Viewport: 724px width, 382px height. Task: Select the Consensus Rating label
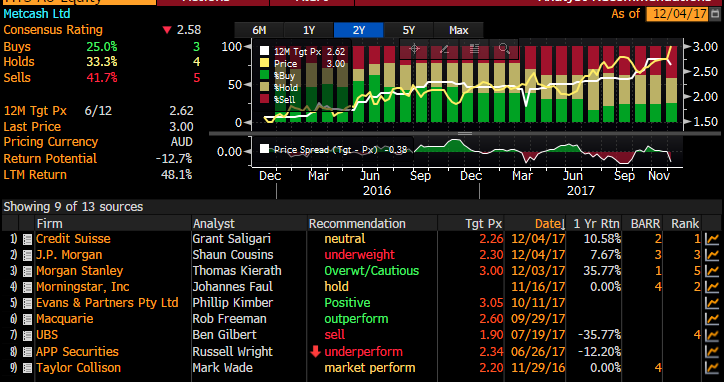tap(53, 30)
